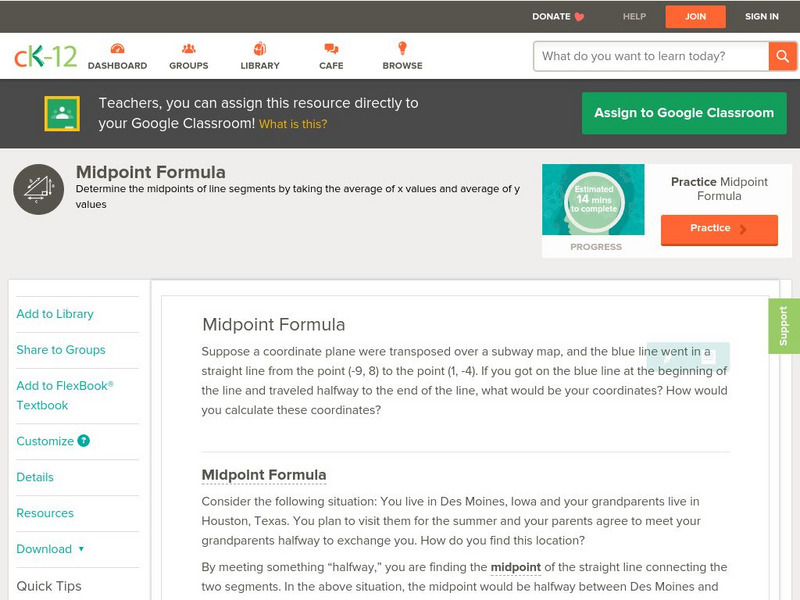Open the Dashboard gauge icon

(117, 48)
